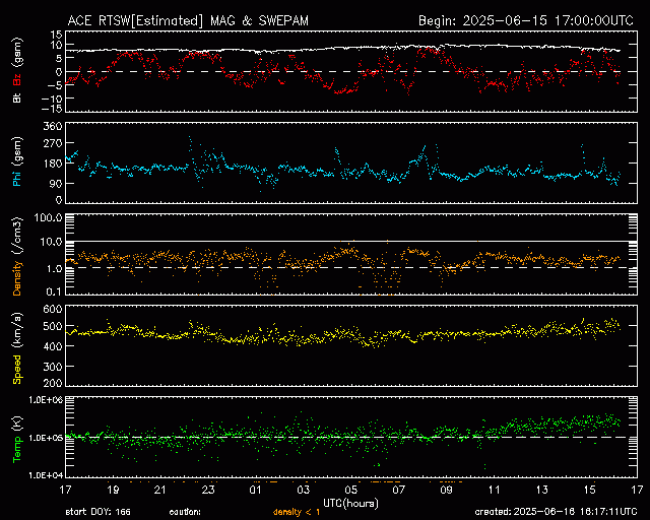Click the '23' hour label on the time axis
The width and height of the screenshot is (650, 520).
[x=208, y=490]
